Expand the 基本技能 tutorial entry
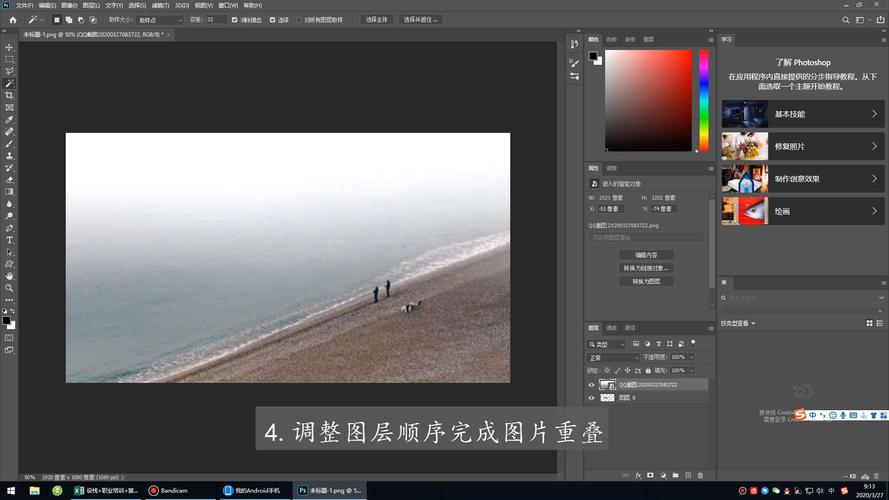The height and width of the screenshot is (500, 889). tap(799, 114)
